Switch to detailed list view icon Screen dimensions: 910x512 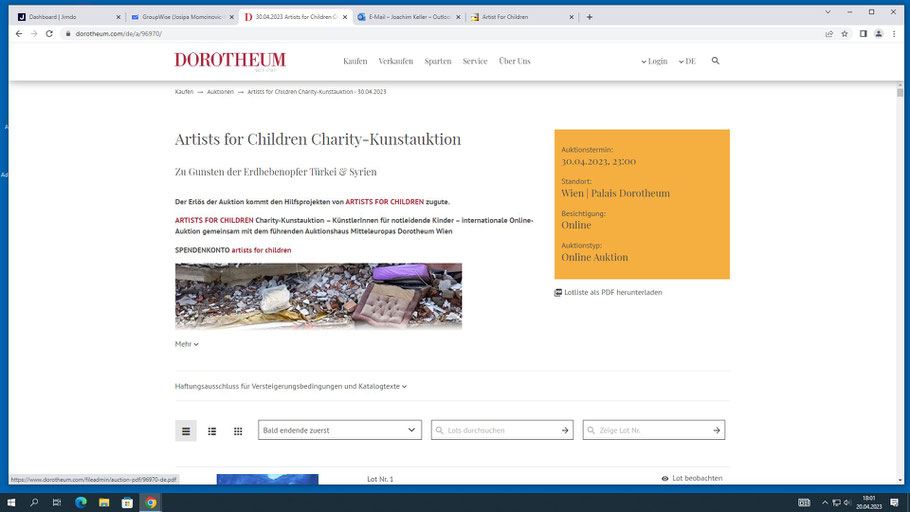point(212,431)
